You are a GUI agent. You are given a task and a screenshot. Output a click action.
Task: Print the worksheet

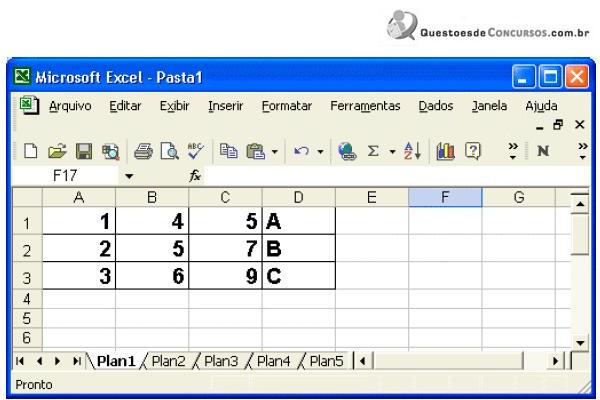pos(143,151)
